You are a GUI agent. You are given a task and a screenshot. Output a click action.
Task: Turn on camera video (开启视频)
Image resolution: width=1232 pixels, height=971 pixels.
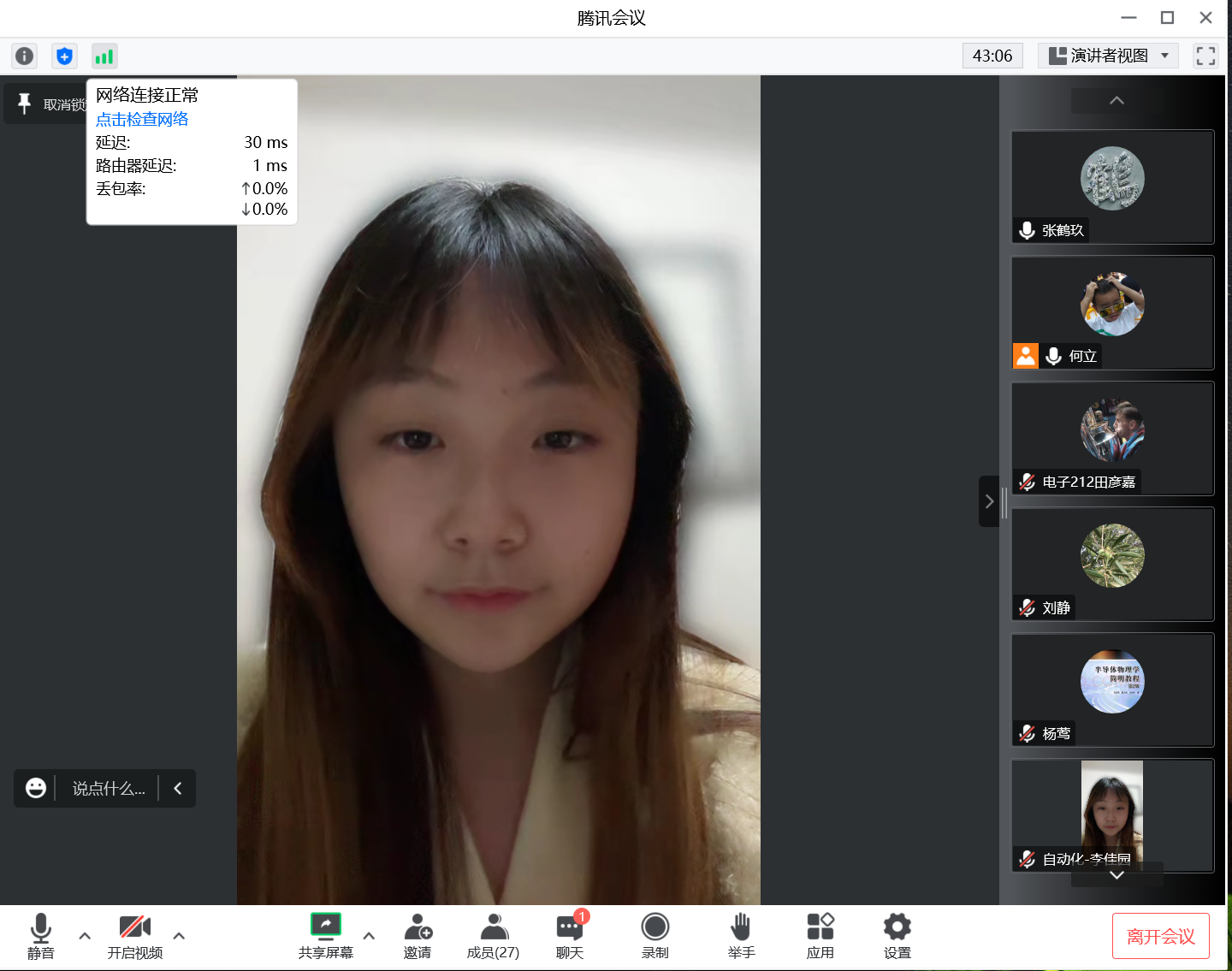pos(135,936)
